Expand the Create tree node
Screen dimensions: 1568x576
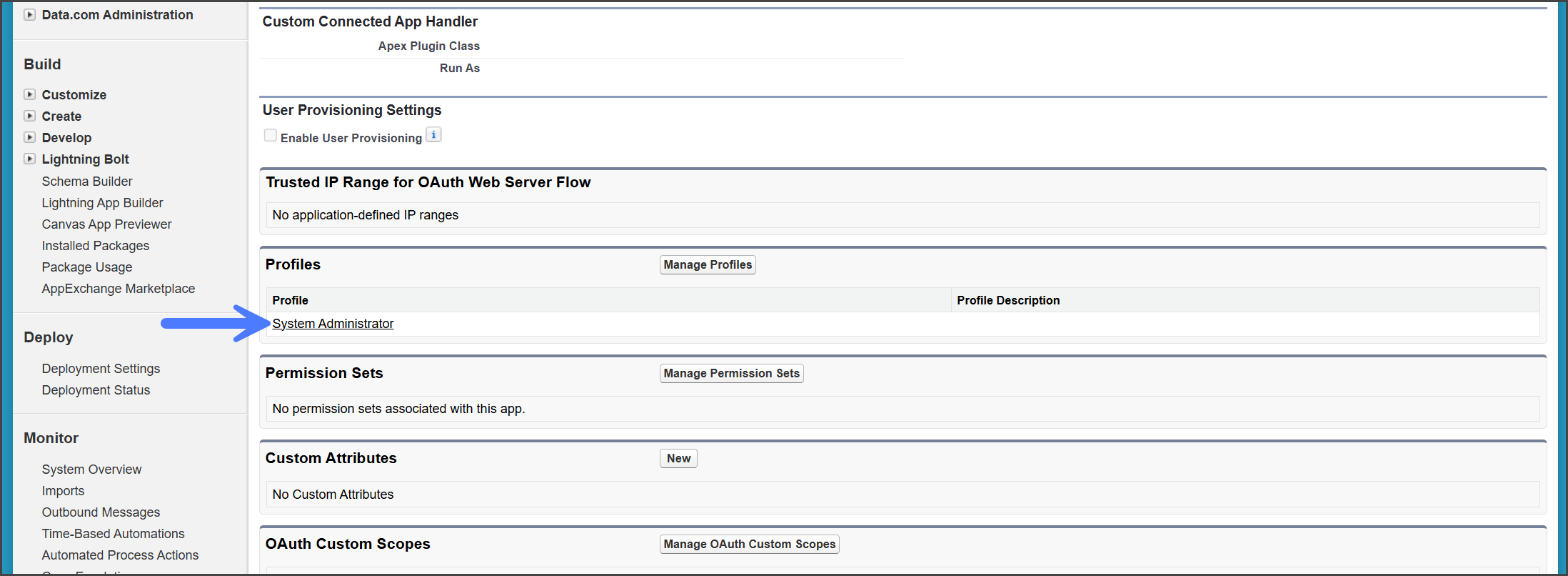[29, 116]
